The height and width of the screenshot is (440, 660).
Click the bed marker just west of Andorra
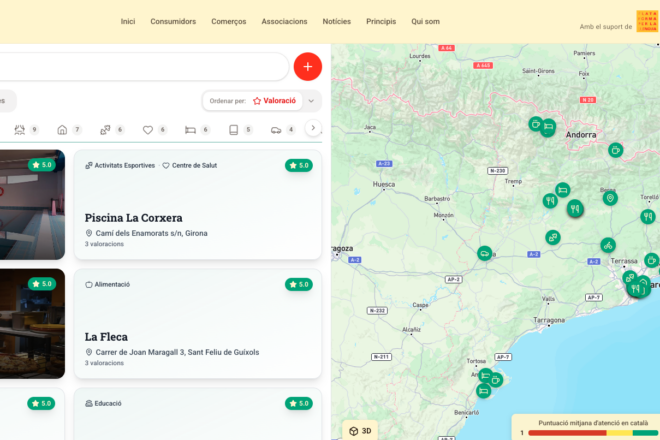[x=548, y=127]
